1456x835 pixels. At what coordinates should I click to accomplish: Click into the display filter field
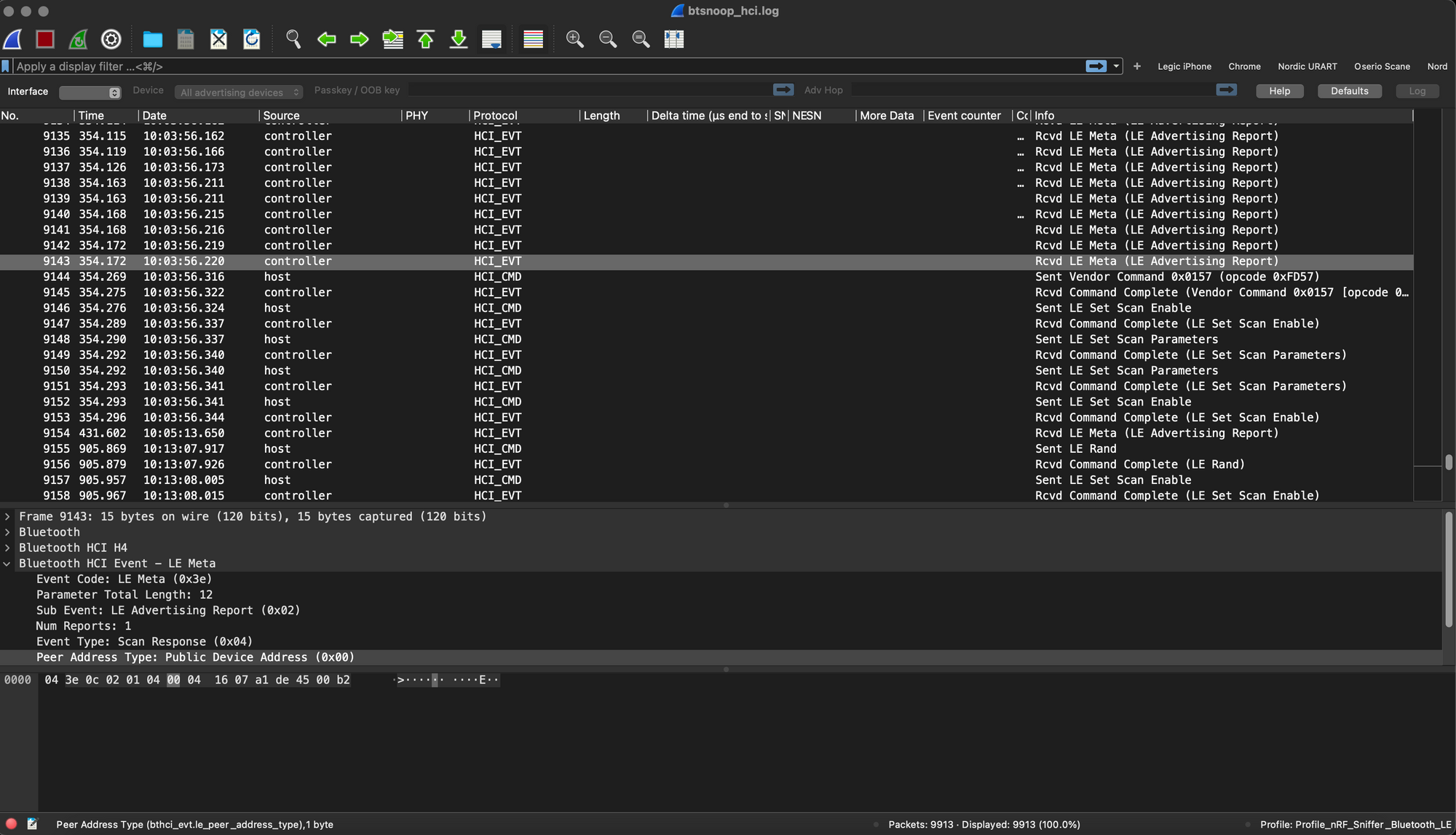click(510, 66)
